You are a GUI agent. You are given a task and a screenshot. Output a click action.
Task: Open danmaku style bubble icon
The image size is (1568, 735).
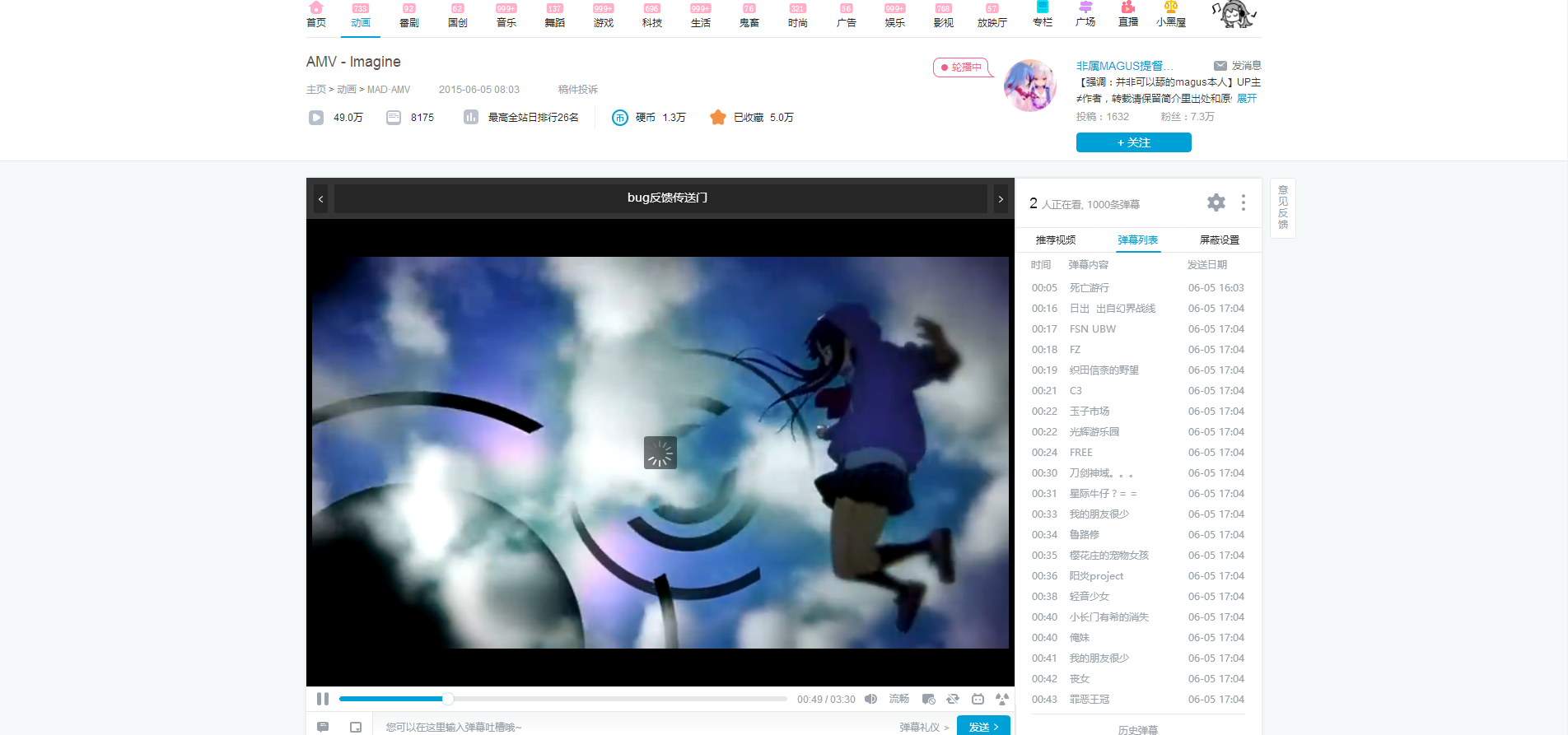point(323,727)
